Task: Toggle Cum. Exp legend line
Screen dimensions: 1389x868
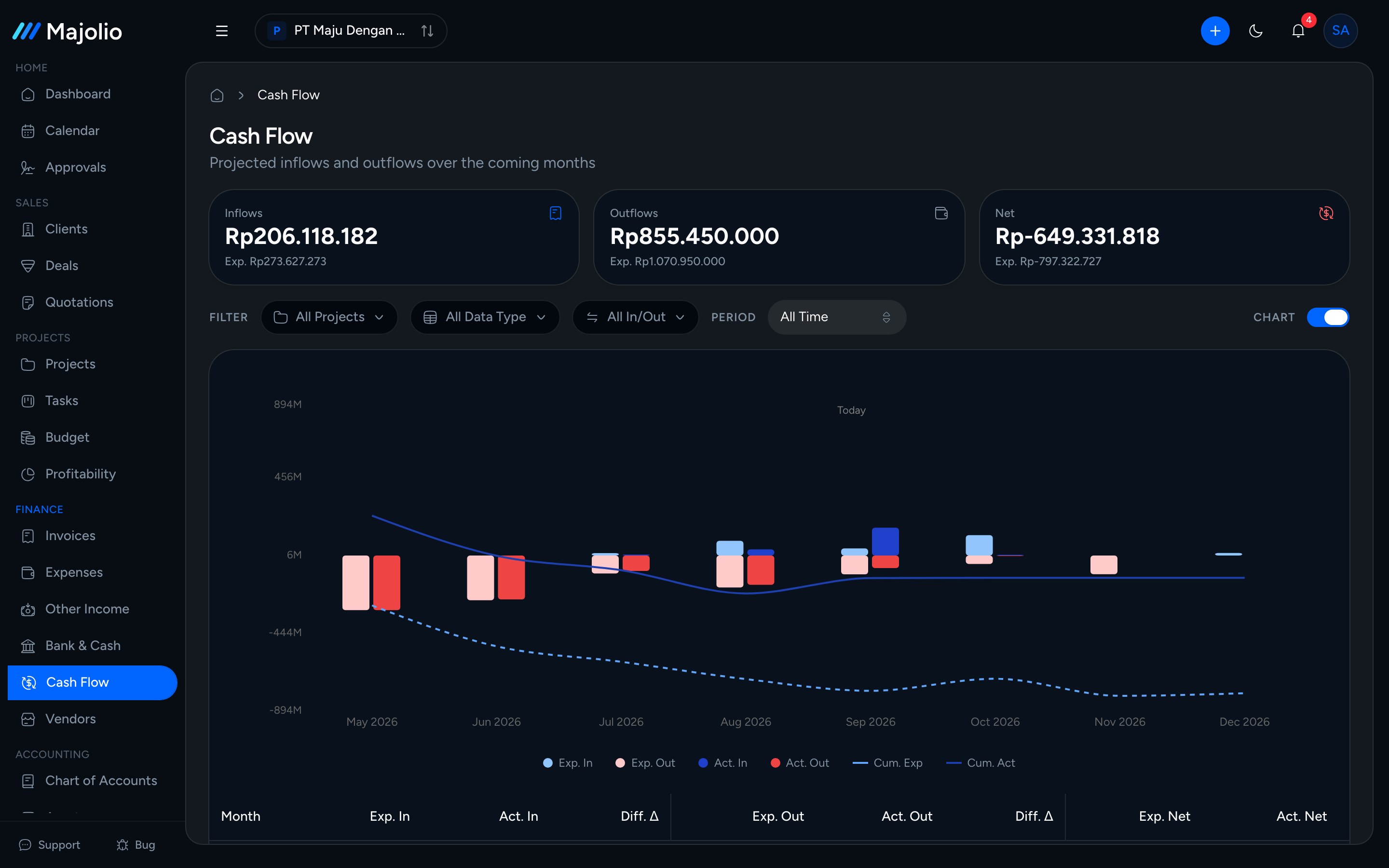Action: [887, 763]
